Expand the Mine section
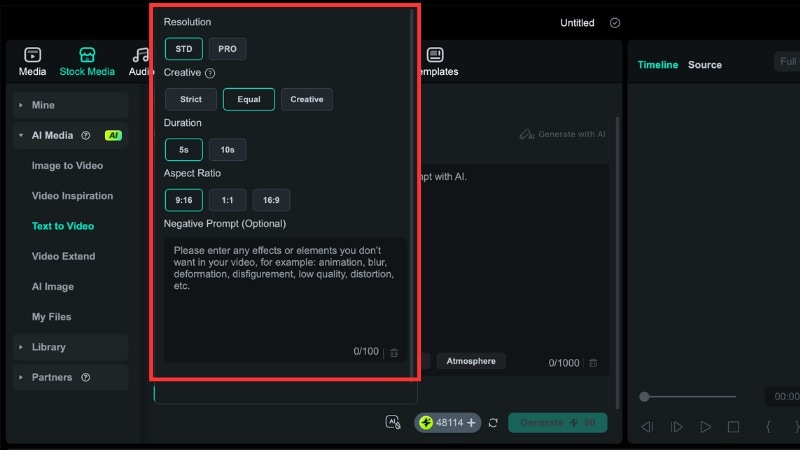 coord(70,105)
